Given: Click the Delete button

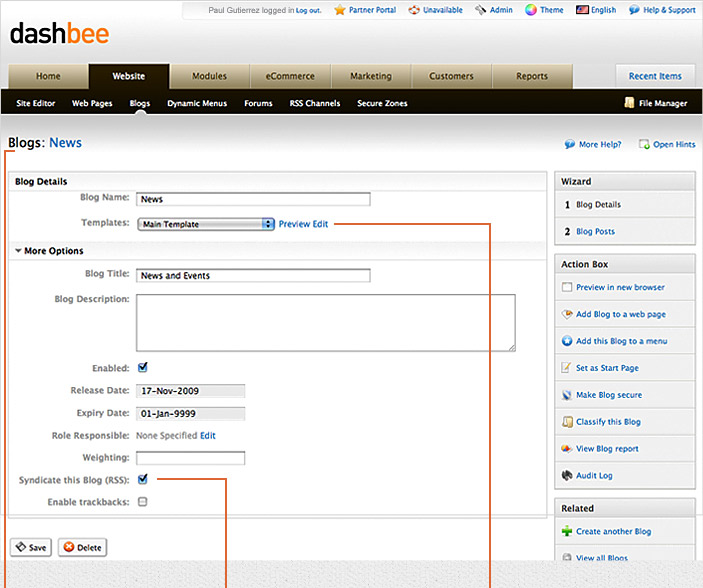Looking at the screenshot, I should [x=82, y=547].
